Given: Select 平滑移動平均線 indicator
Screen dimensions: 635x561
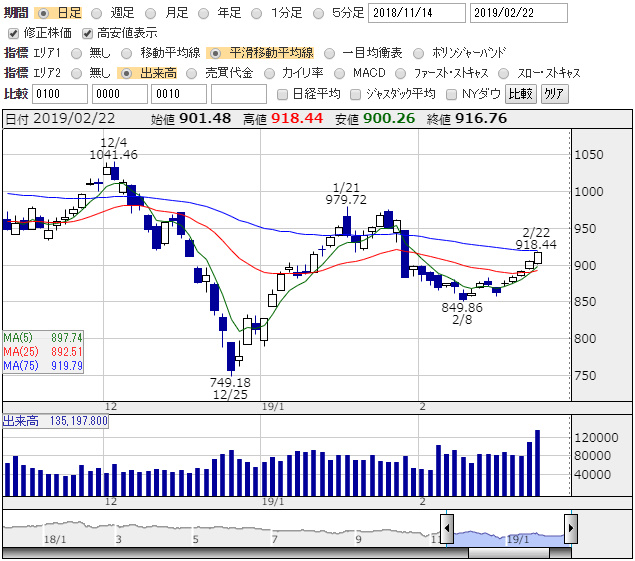Looking at the screenshot, I should tap(216, 53).
